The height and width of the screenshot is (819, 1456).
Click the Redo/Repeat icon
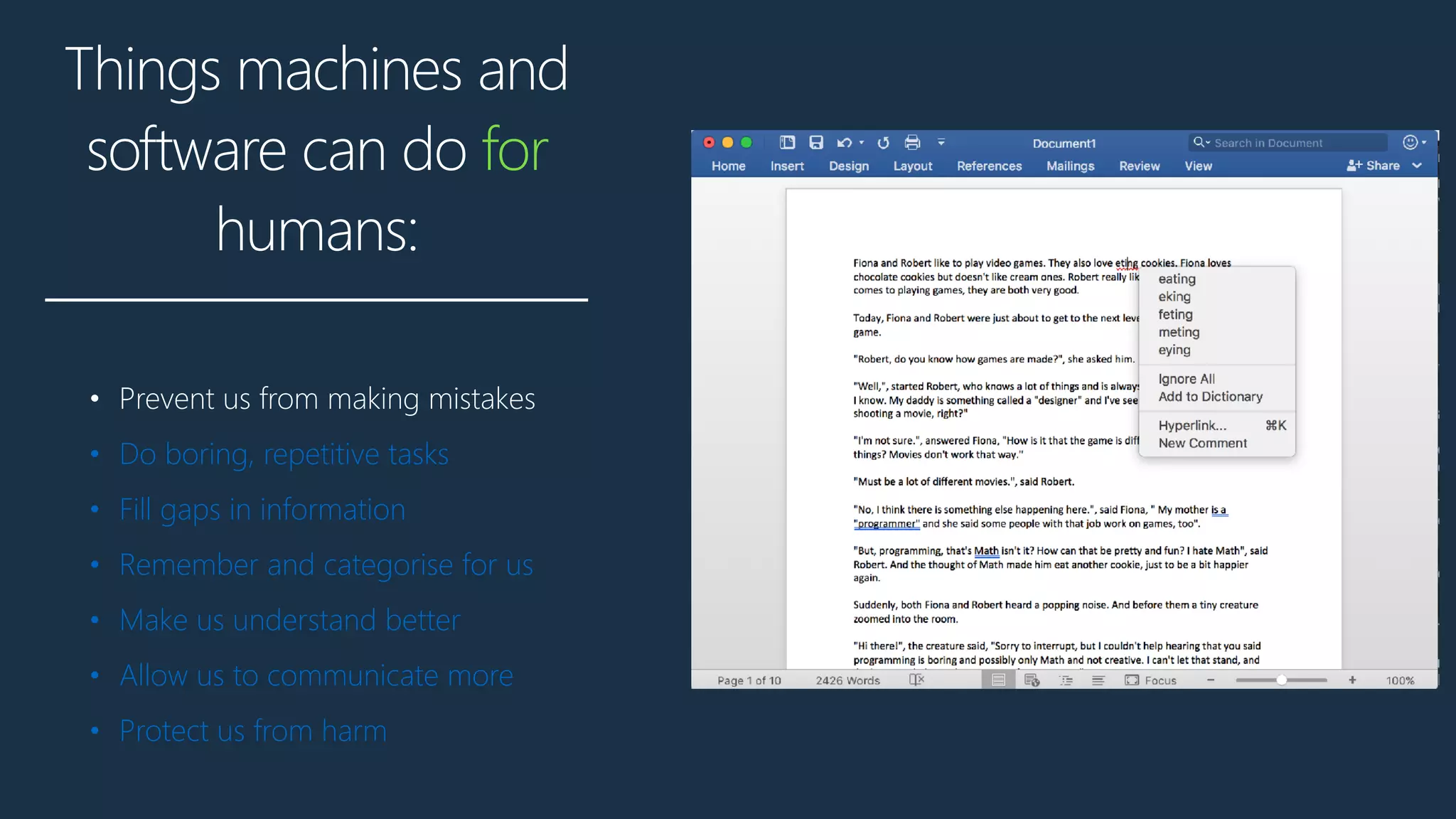coord(884,143)
